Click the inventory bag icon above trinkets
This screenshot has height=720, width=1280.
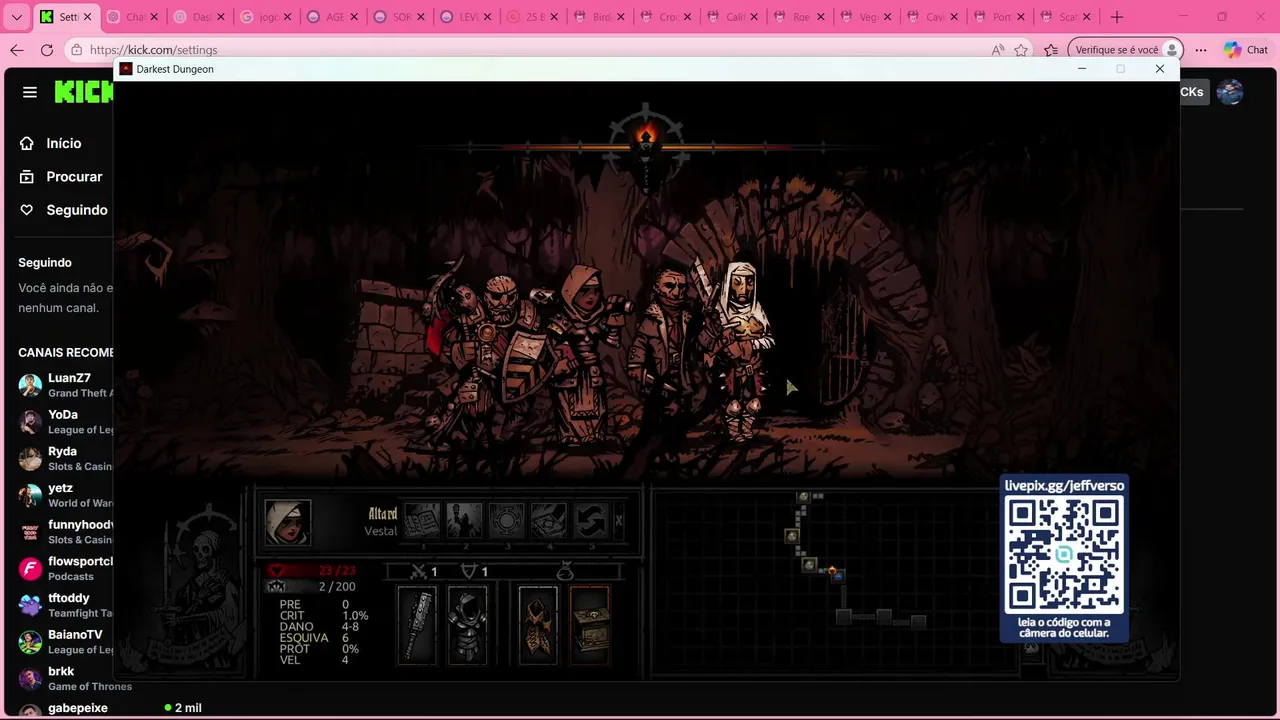(564, 572)
